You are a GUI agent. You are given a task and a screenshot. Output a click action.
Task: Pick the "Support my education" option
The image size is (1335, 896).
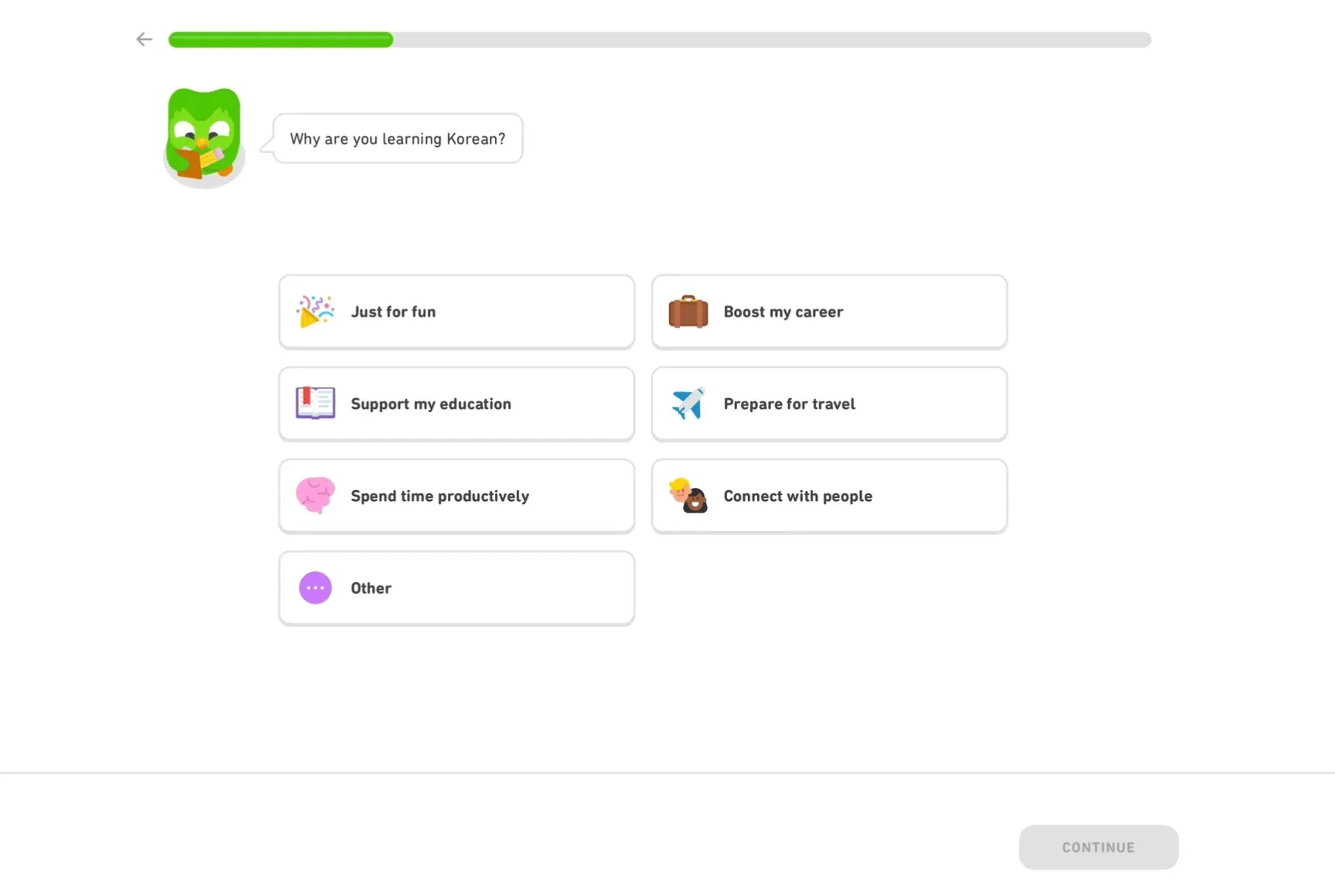(x=431, y=404)
